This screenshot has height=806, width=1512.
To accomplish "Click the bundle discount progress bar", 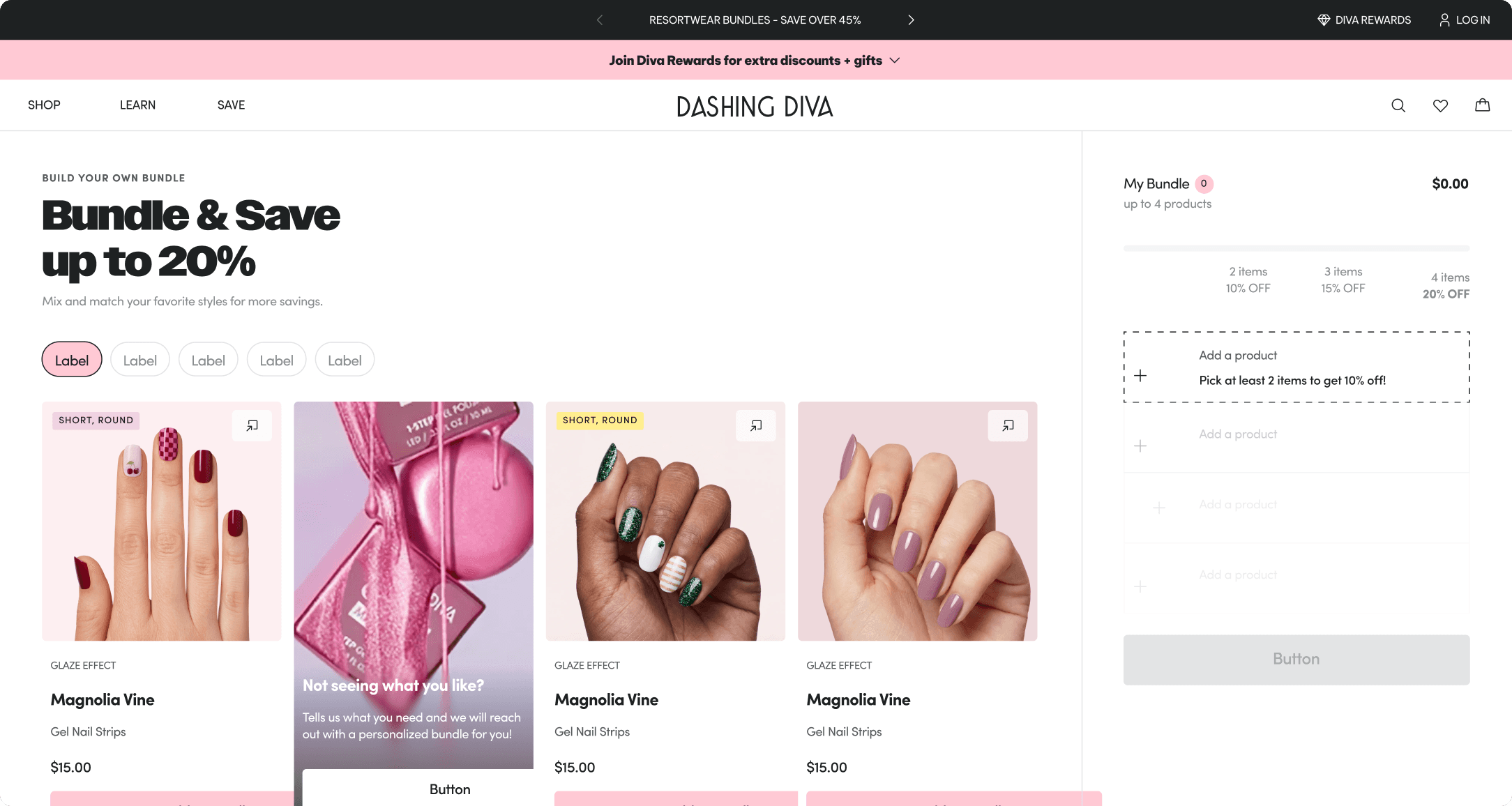I will click(1296, 248).
